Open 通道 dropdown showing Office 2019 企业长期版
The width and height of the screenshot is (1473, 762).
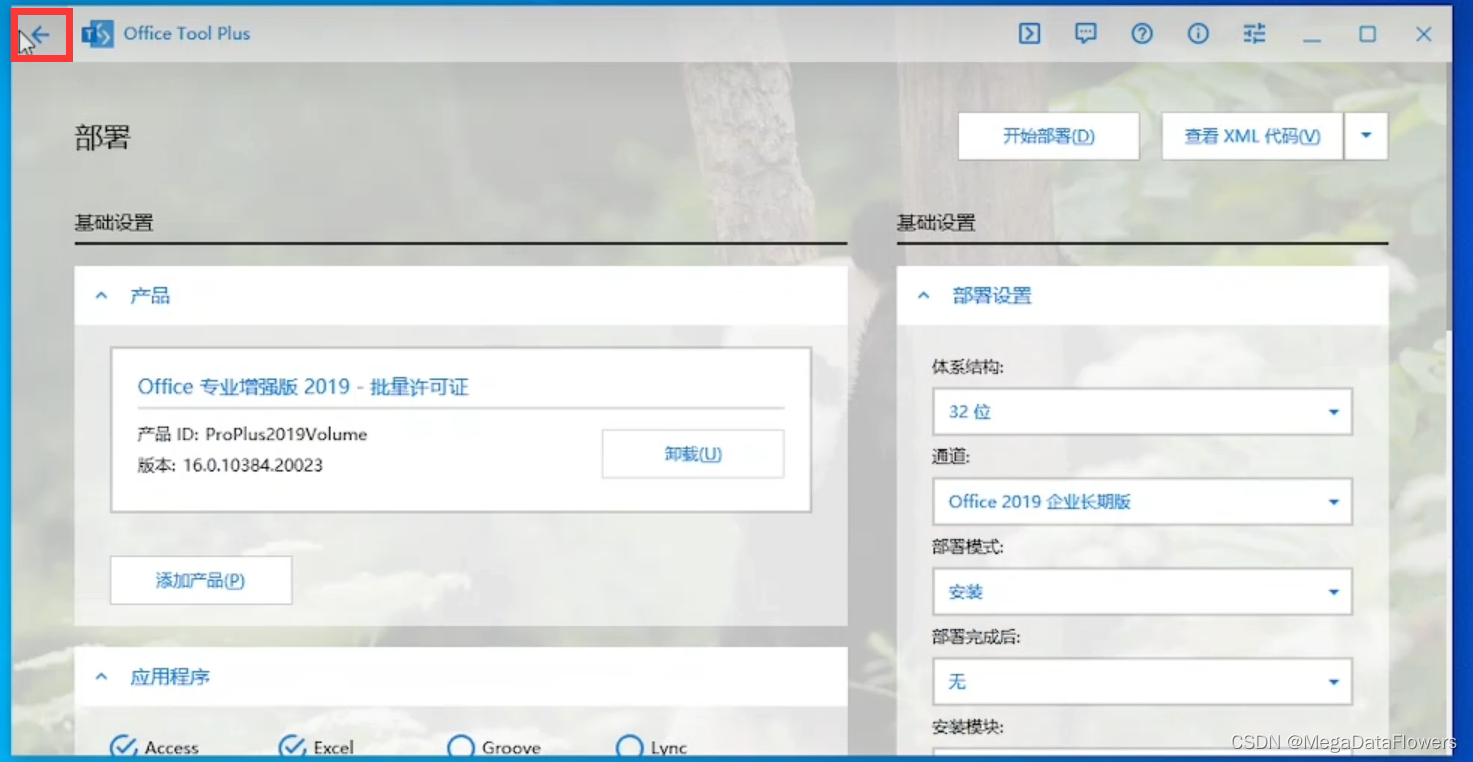[x=1142, y=502]
